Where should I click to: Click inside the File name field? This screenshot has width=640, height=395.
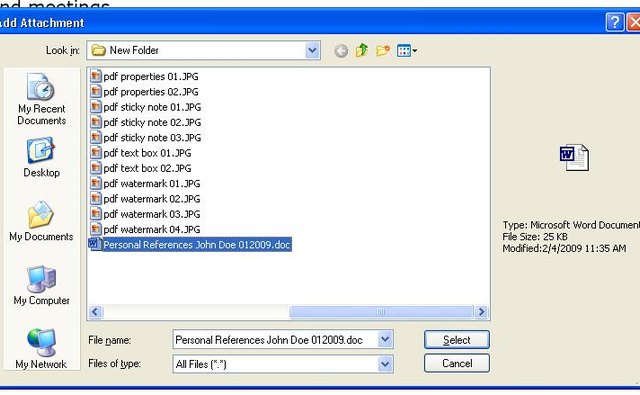pos(276,340)
